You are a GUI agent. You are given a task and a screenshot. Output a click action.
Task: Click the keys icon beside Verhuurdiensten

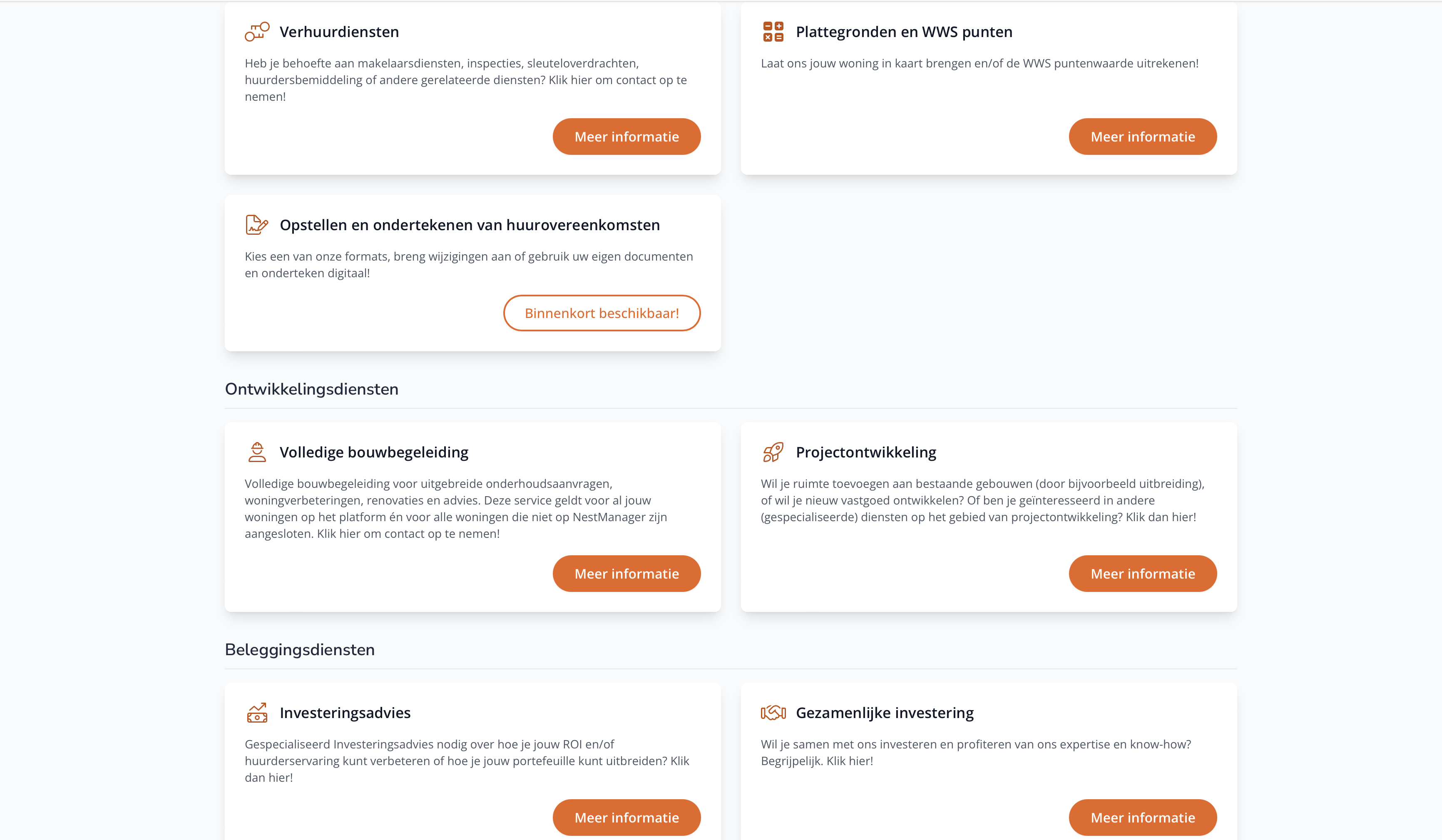pyautogui.click(x=257, y=32)
